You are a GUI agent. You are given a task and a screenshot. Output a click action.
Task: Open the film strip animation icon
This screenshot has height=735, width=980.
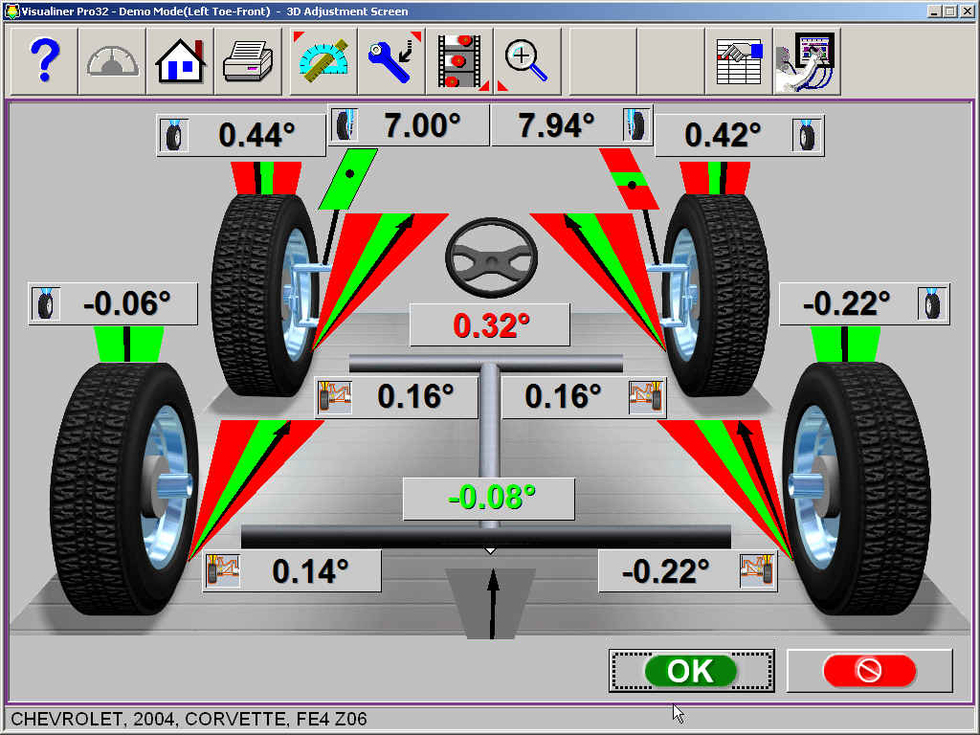[459, 61]
